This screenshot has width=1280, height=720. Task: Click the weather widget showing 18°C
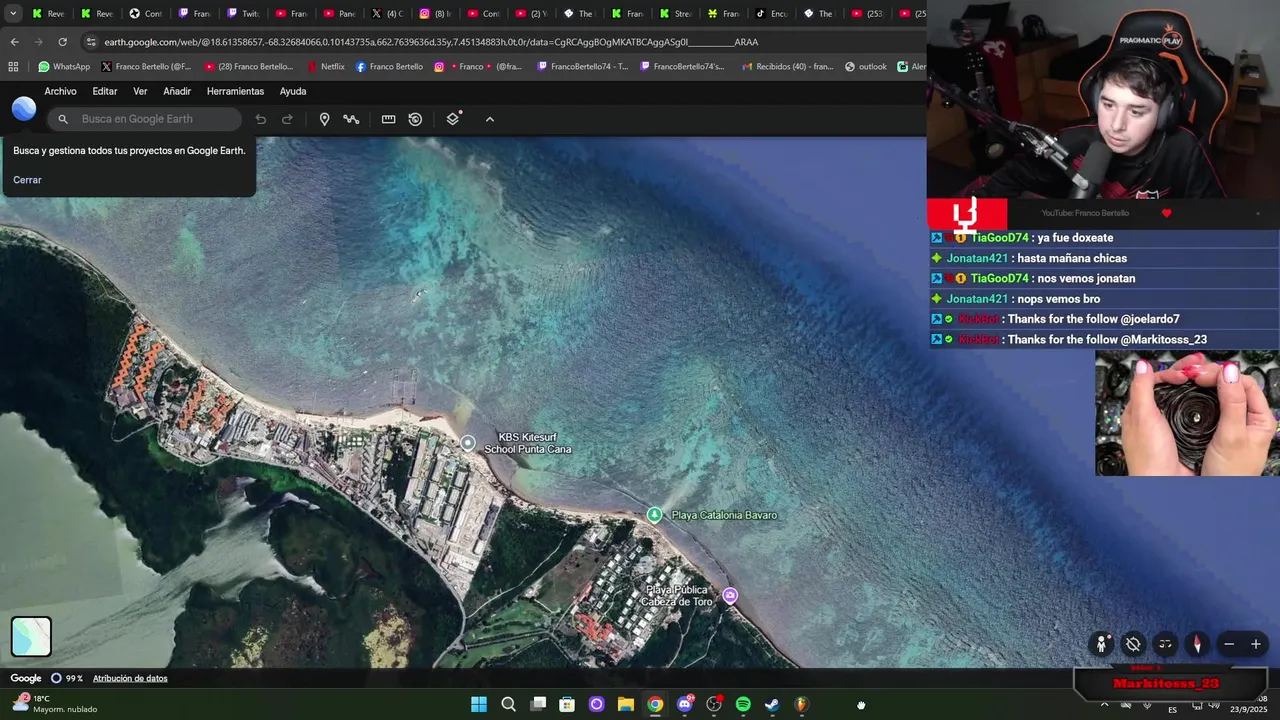(x=55, y=704)
